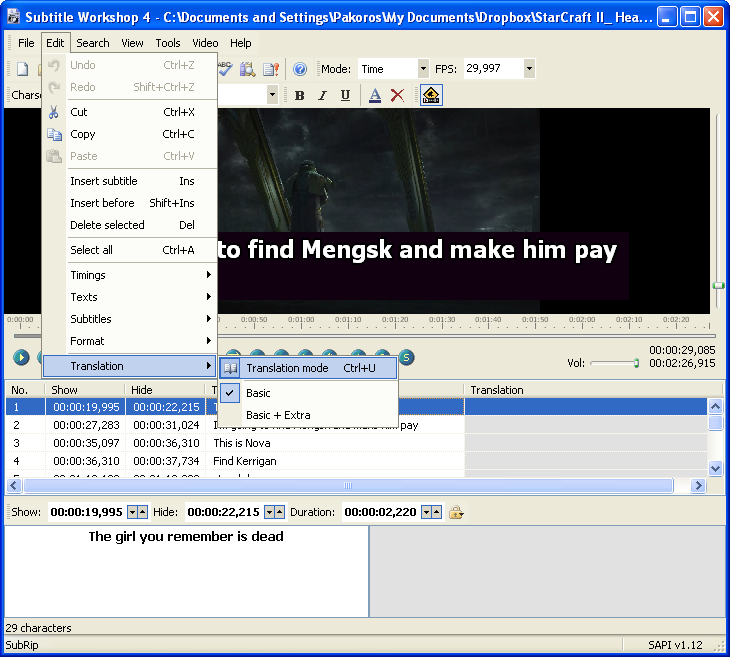Open the View menu
Viewport: 730px width, 657px height.
(132, 43)
